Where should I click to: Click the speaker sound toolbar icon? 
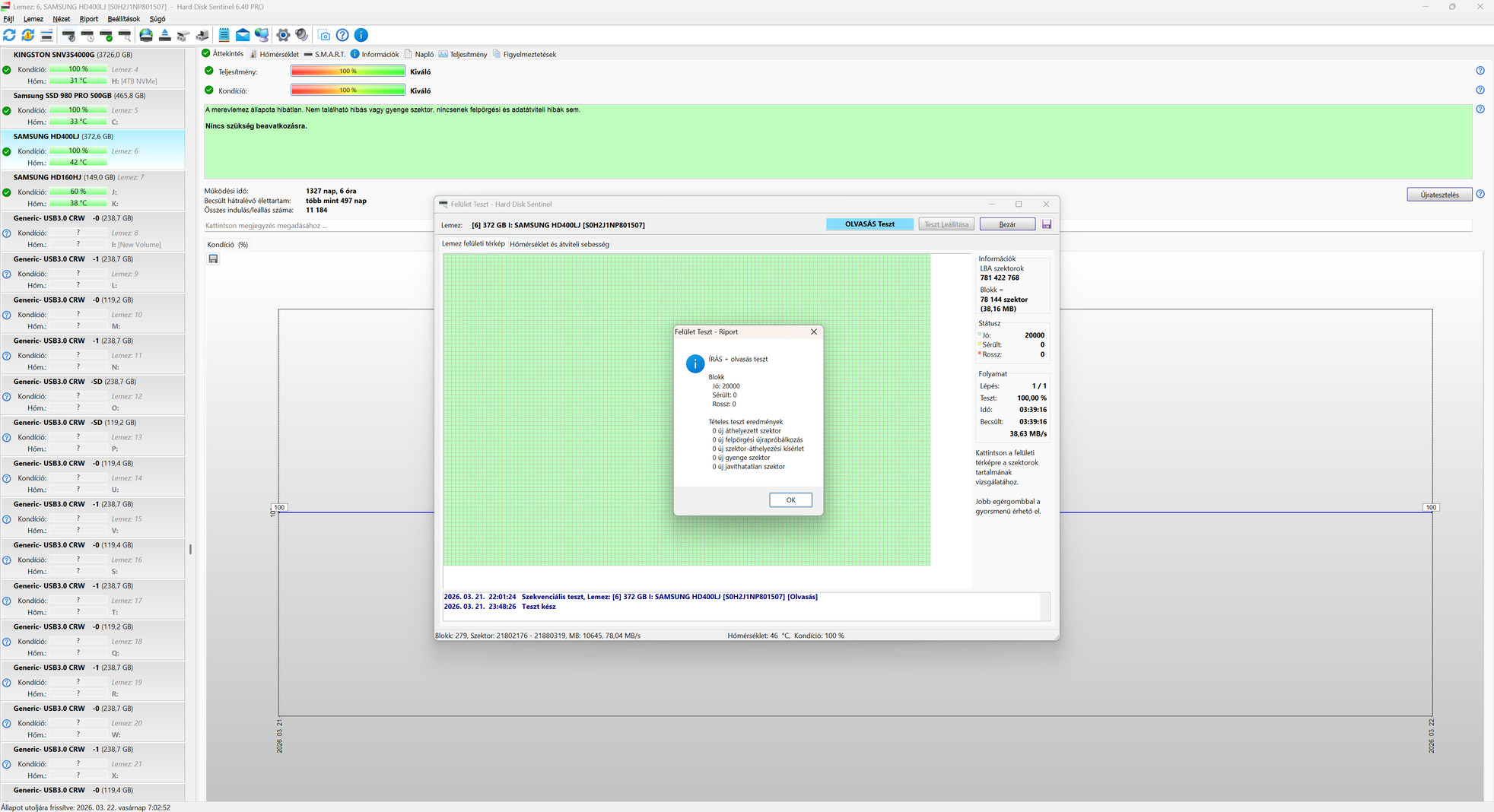coord(302,35)
